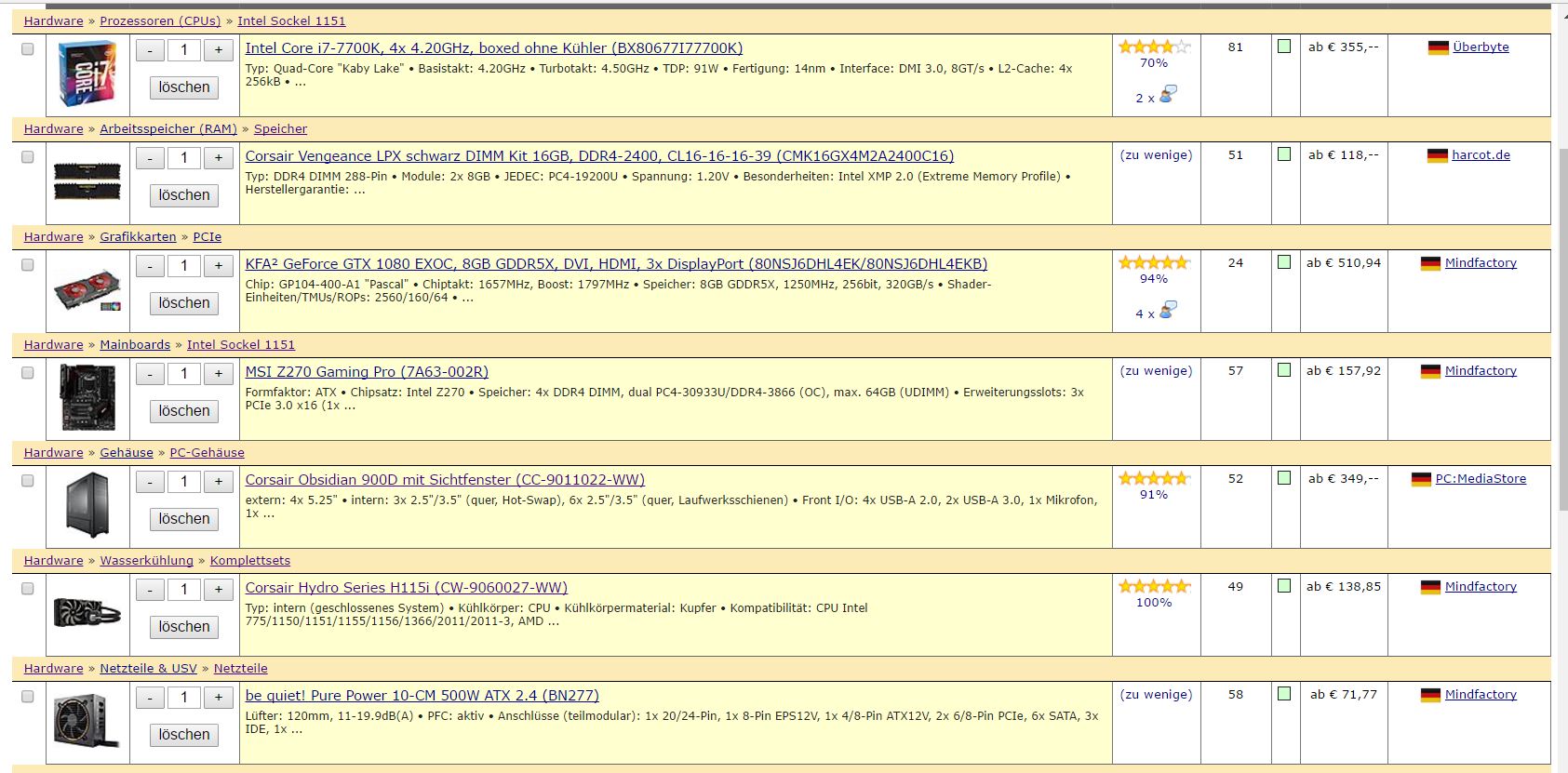Delete the Intel Core i7-7700K via löschen
Viewport: 1568px width, 773px height.
[x=184, y=87]
